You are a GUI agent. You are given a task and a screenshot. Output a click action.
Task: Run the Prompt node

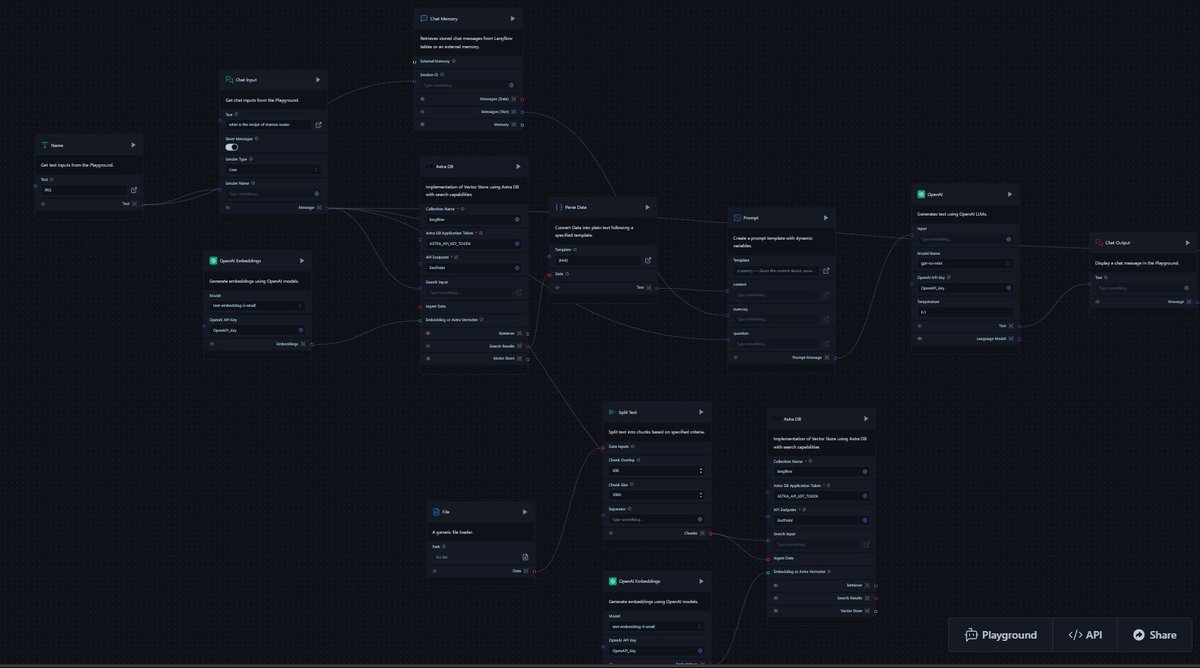(x=825, y=217)
